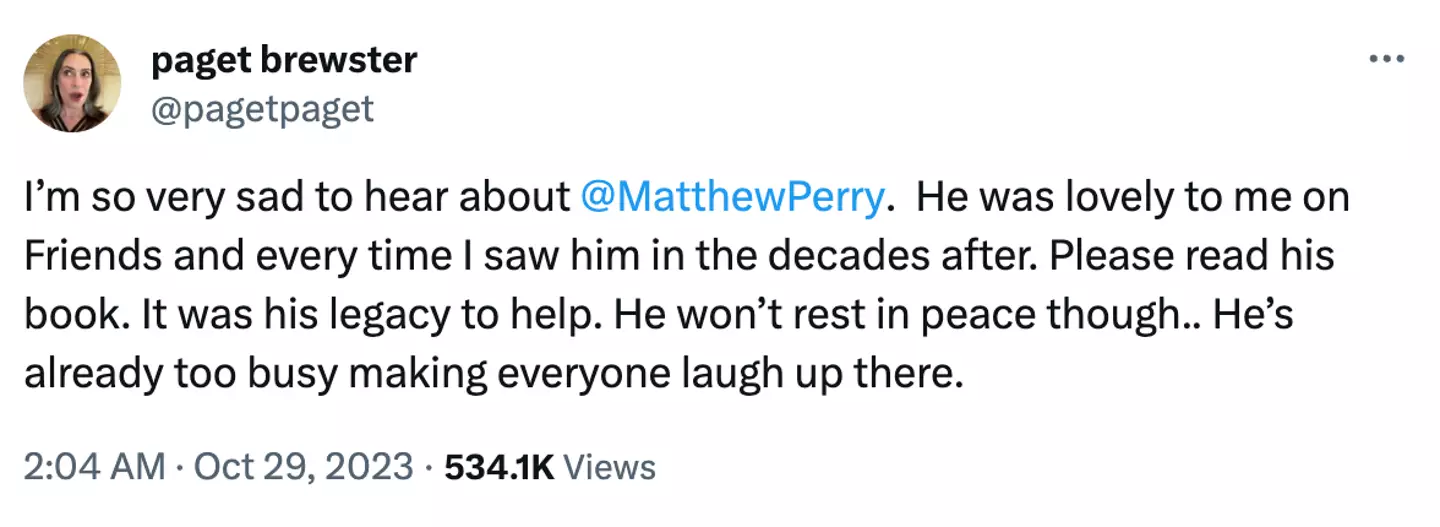
Task: Click the Views label
Action: click(x=610, y=467)
